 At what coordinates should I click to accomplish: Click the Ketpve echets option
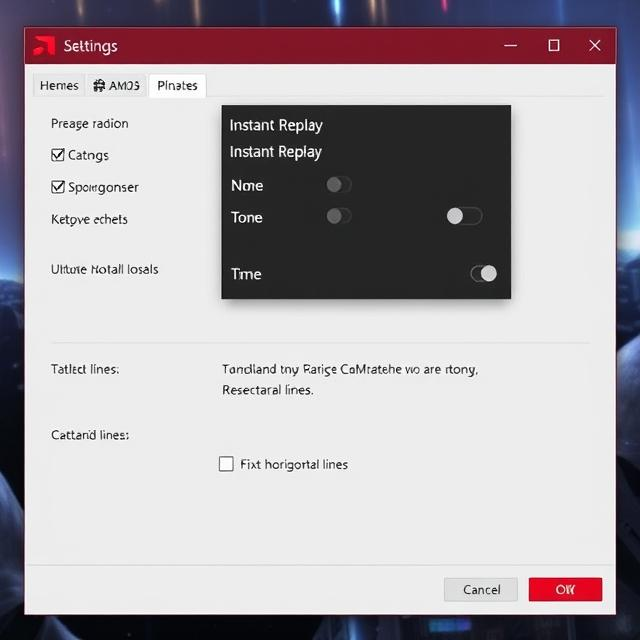pos(89,219)
